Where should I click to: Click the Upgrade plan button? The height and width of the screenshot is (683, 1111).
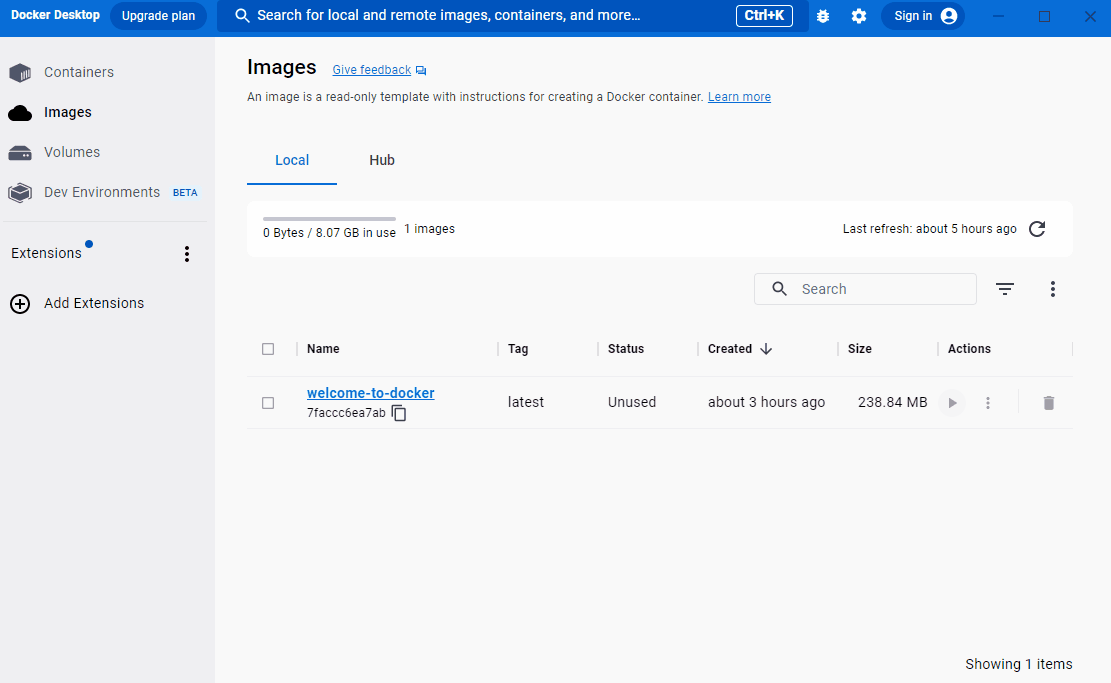[x=158, y=15]
